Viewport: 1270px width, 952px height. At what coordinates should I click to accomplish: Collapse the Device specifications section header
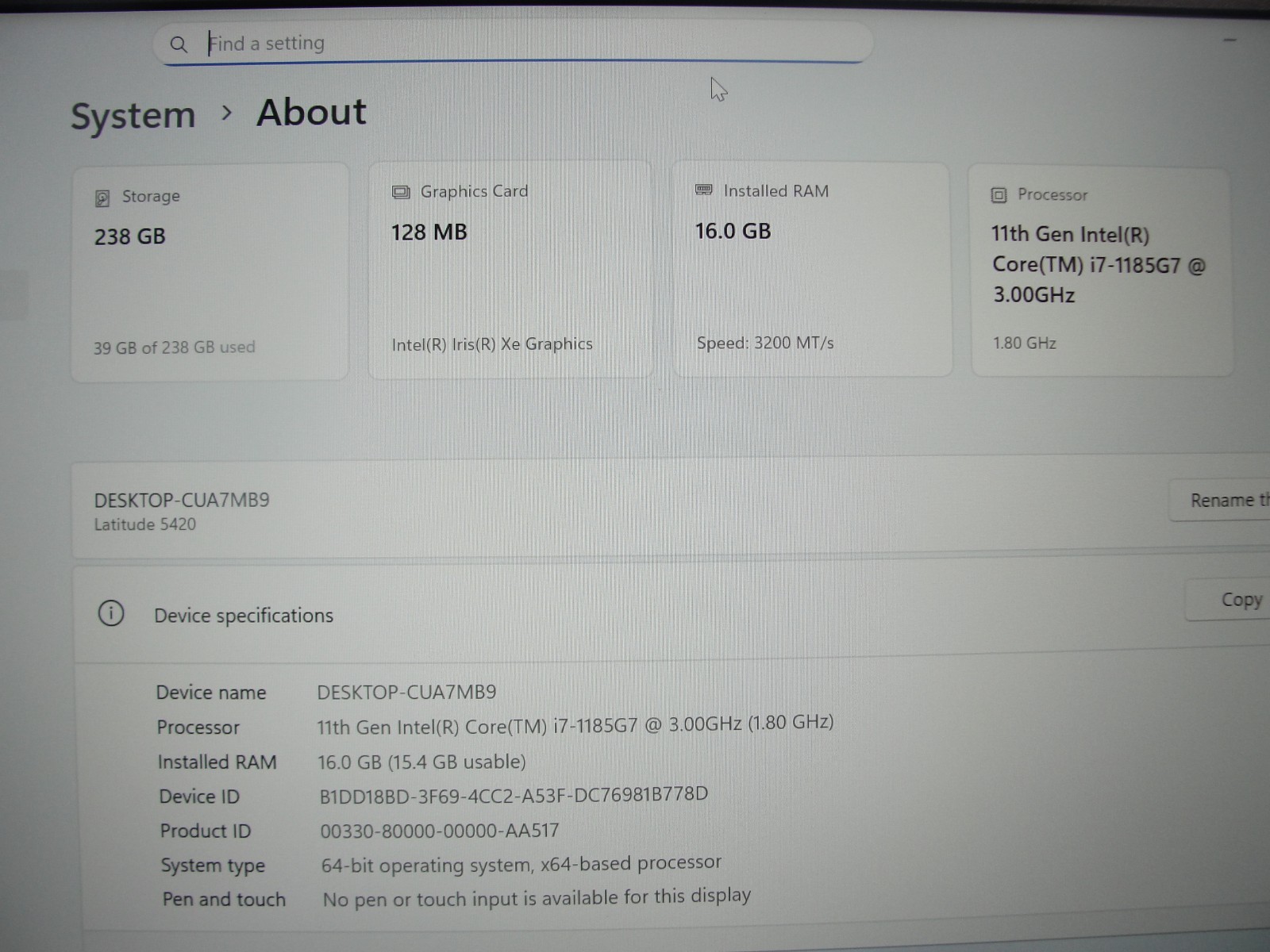(x=672, y=614)
